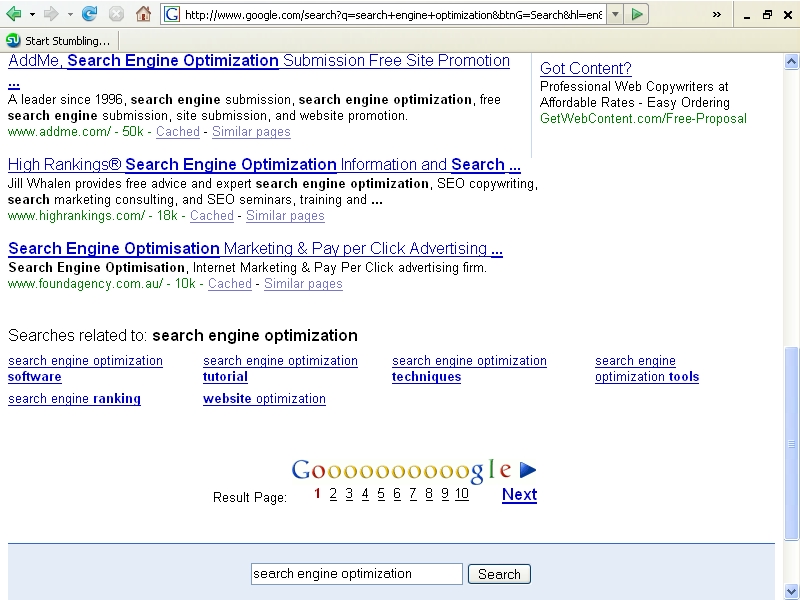Open Similar pages for highrankings.com
Screen dimensions: 800x600
(x=285, y=216)
